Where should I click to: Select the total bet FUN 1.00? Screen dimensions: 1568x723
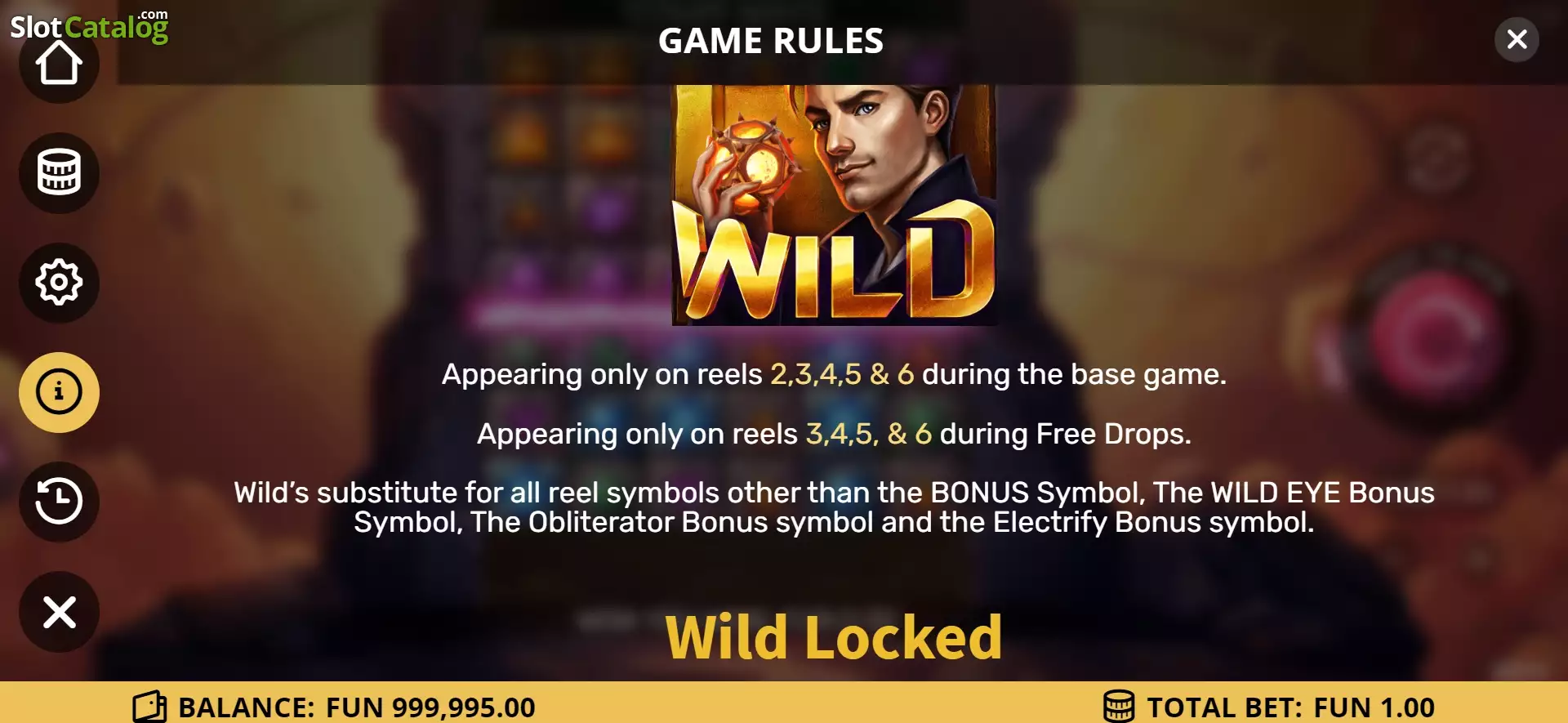1374,707
